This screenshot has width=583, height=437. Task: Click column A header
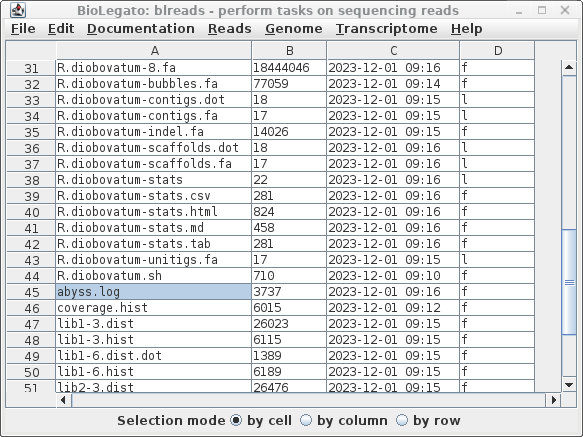click(x=154, y=51)
